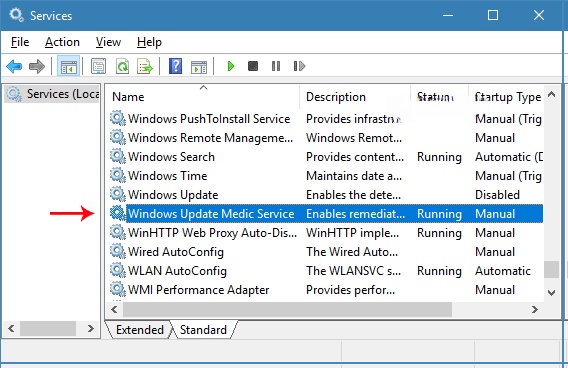The height and width of the screenshot is (368, 568).
Task: Click gear icon beside WMI Performance Adapter
Action: click(118, 289)
